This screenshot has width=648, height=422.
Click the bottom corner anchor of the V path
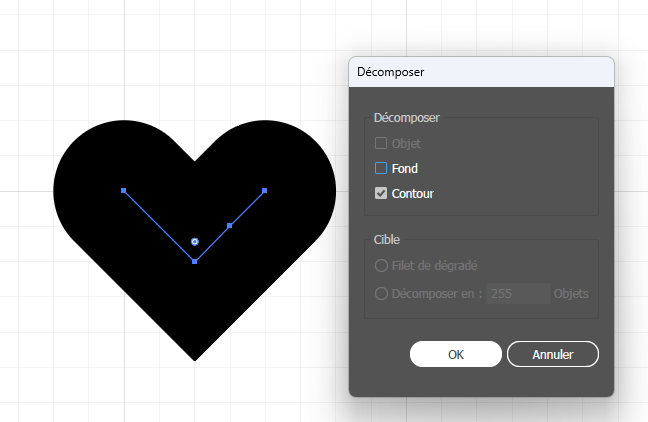point(194,261)
